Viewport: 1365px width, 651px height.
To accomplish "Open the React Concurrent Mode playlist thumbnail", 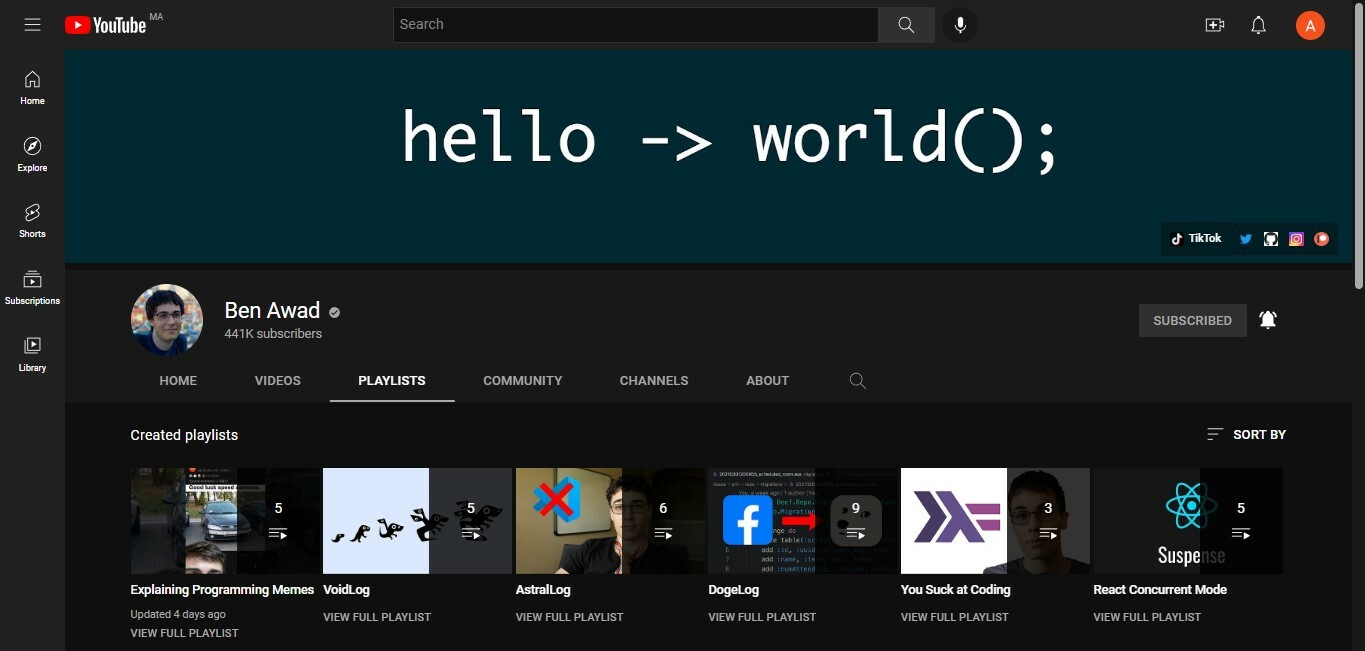I will (1187, 521).
